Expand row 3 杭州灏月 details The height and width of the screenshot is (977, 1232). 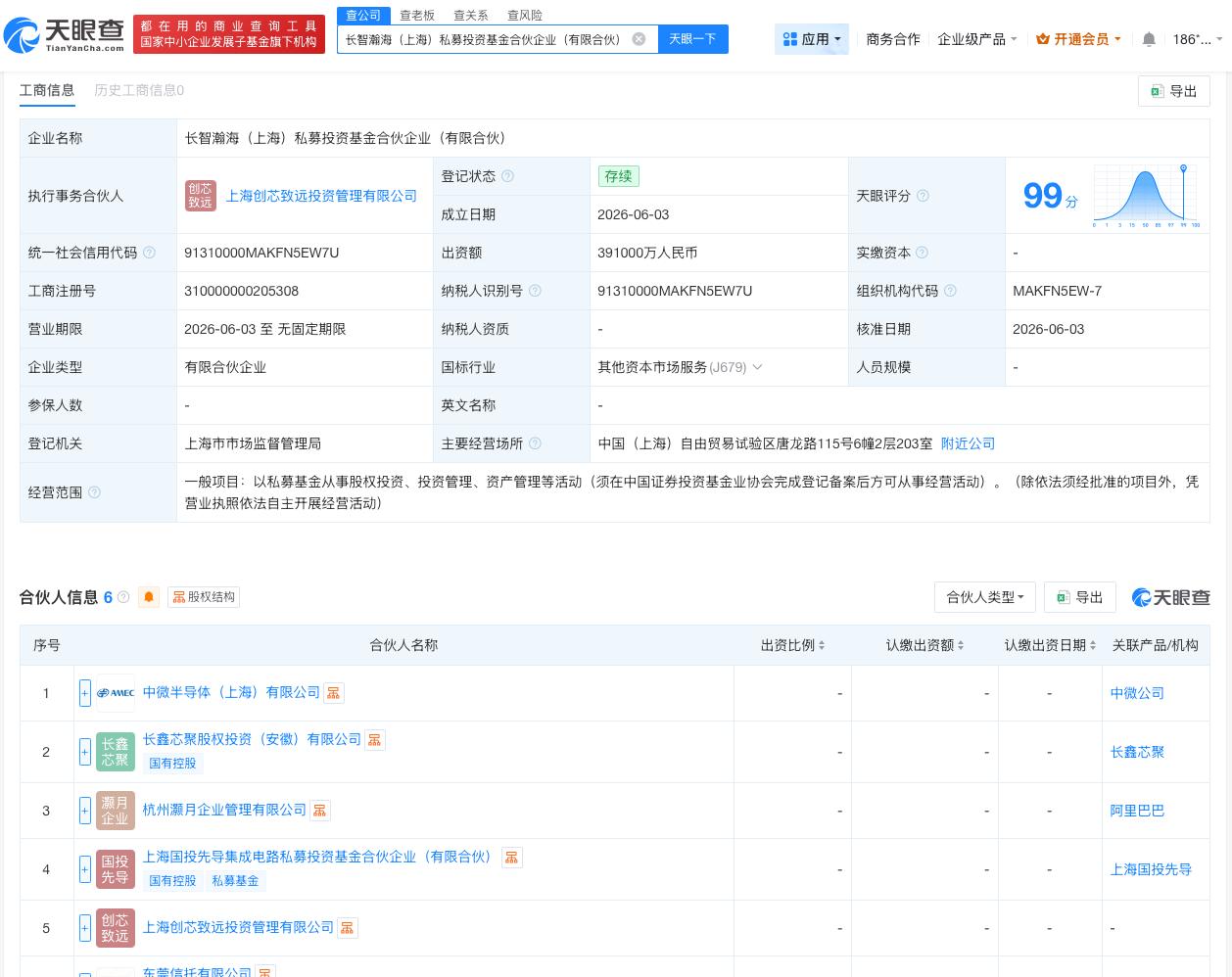85,811
